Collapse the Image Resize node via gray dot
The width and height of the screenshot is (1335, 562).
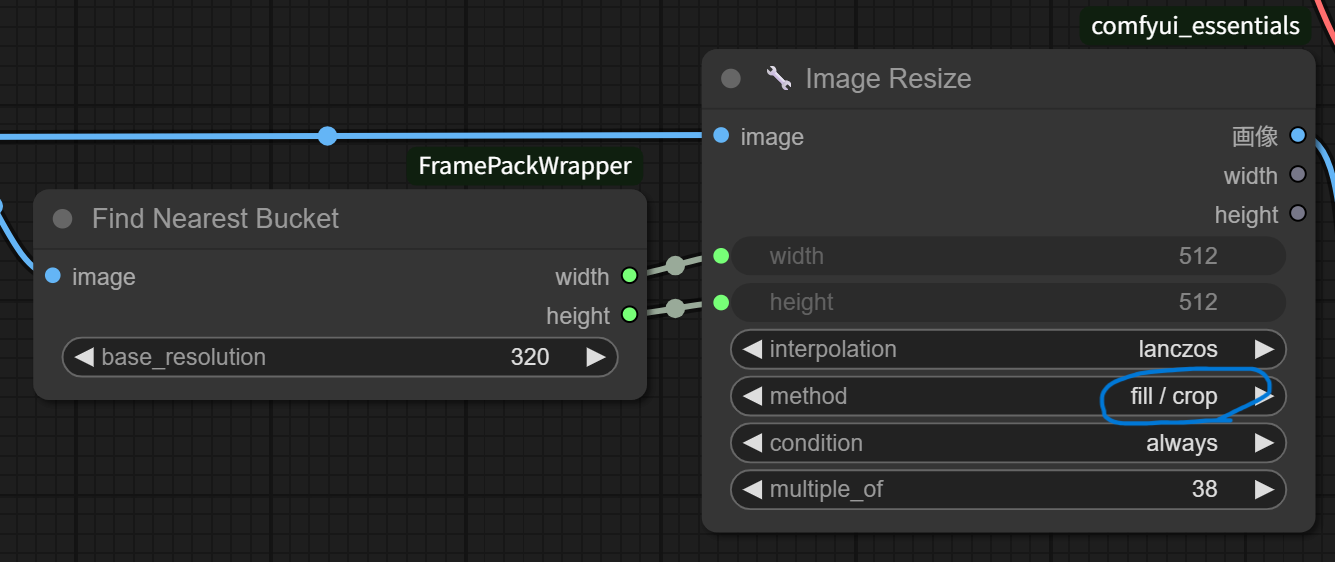tap(731, 78)
